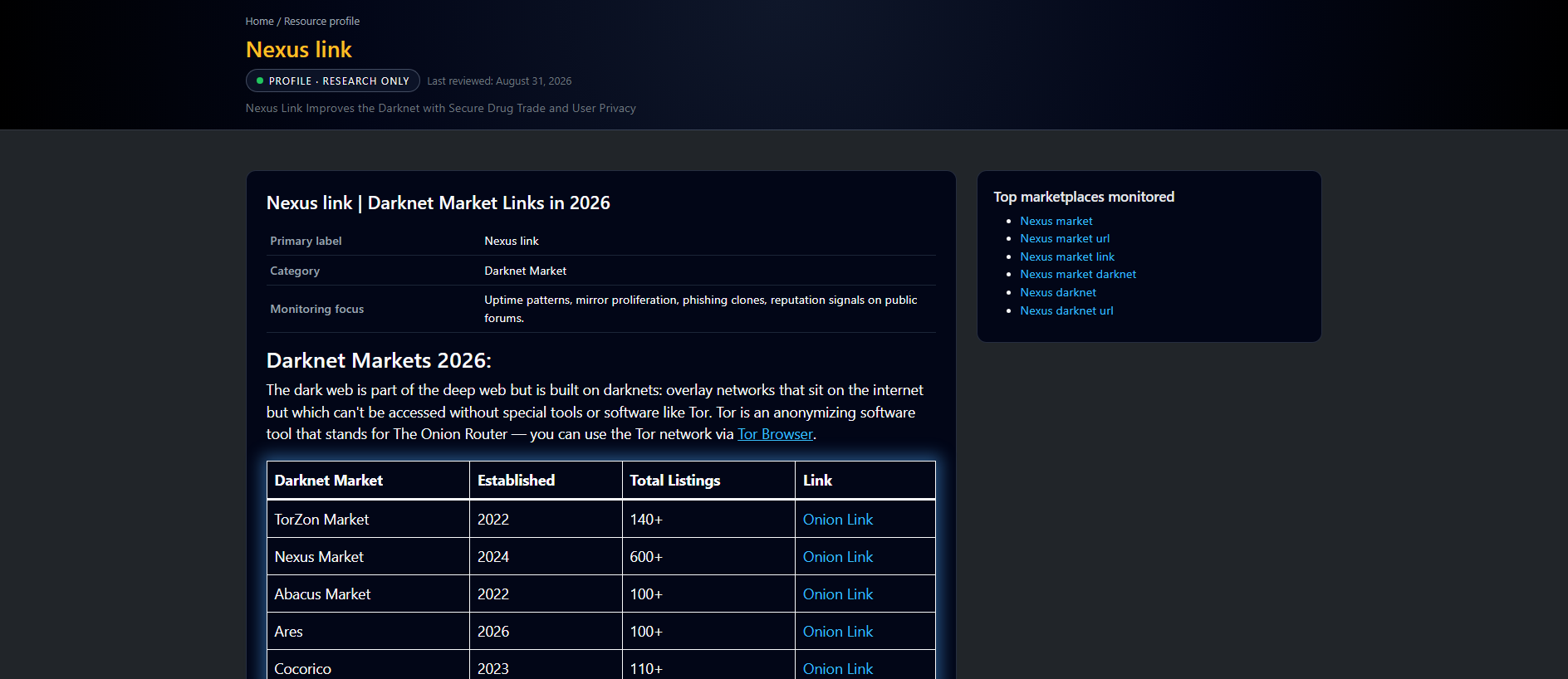Click the Darknet Market column header
Viewport: 1568px width, 679px height.
(368, 481)
